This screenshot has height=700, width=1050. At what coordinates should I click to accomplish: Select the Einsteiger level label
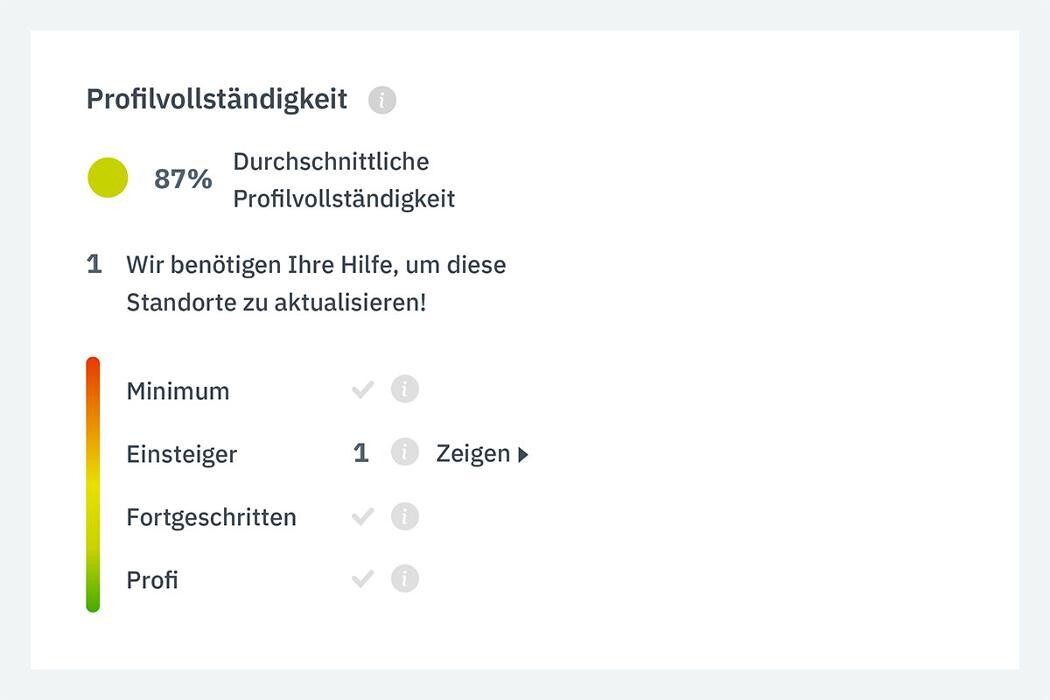pyautogui.click(x=181, y=454)
